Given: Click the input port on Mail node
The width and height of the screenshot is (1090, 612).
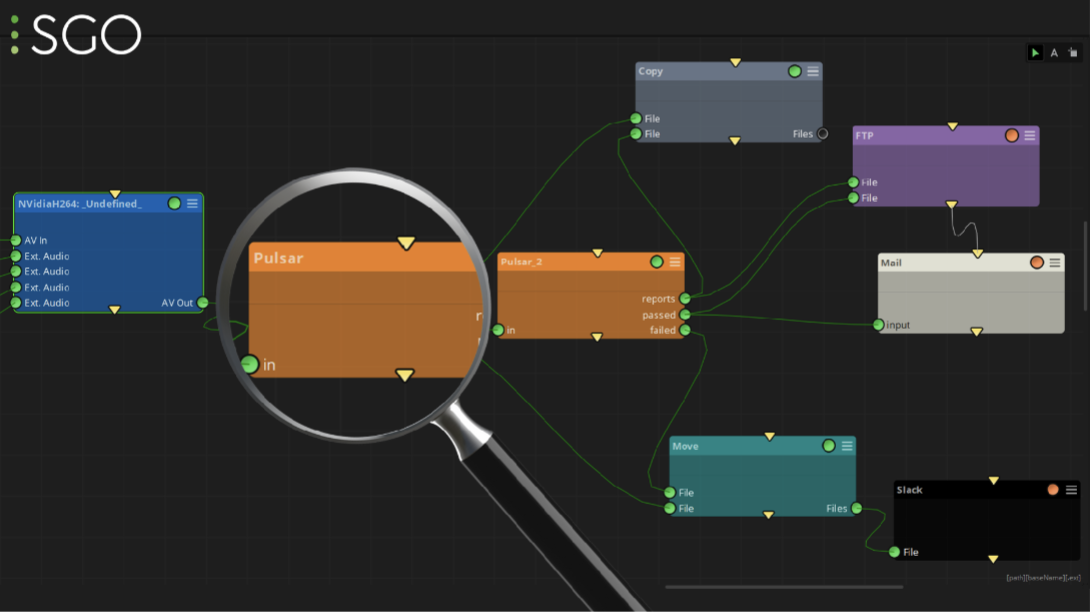Looking at the screenshot, I should pyautogui.click(x=878, y=325).
